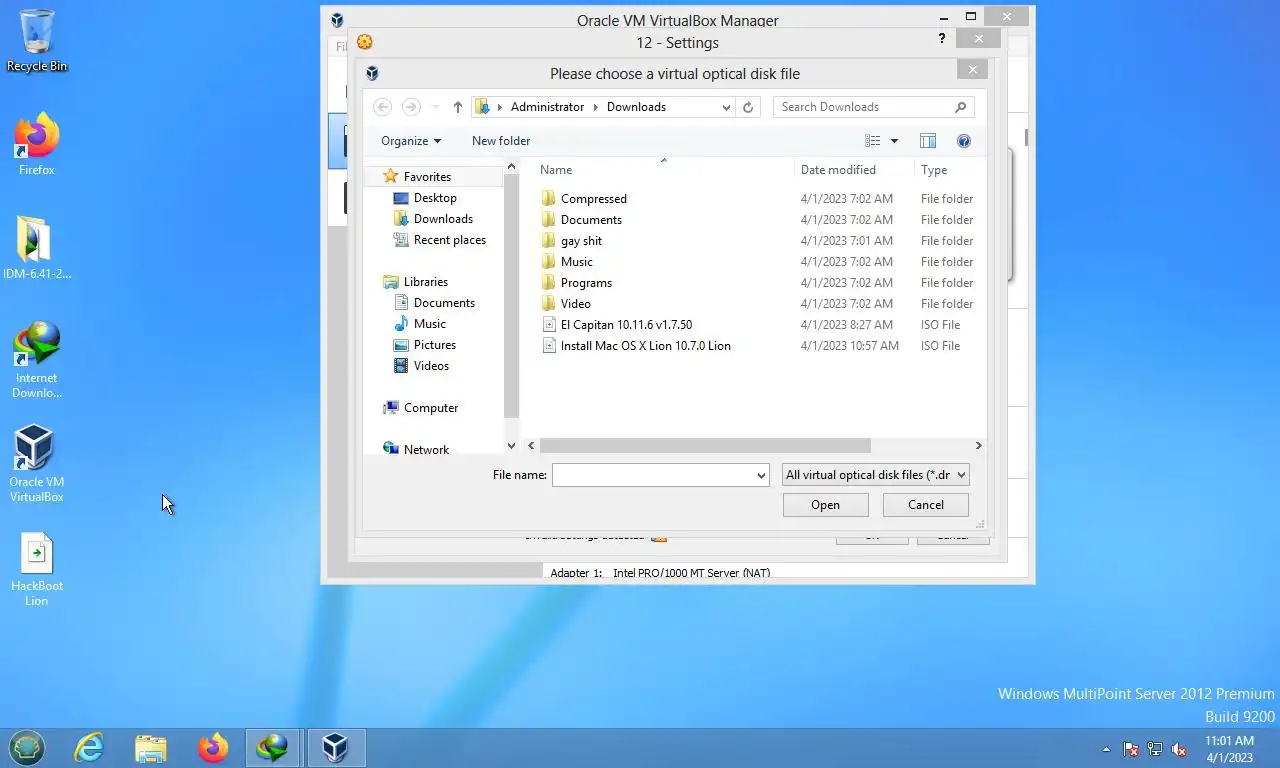The width and height of the screenshot is (1280, 768).
Task: Open the file dialog help icon
Action: tap(964, 141)
